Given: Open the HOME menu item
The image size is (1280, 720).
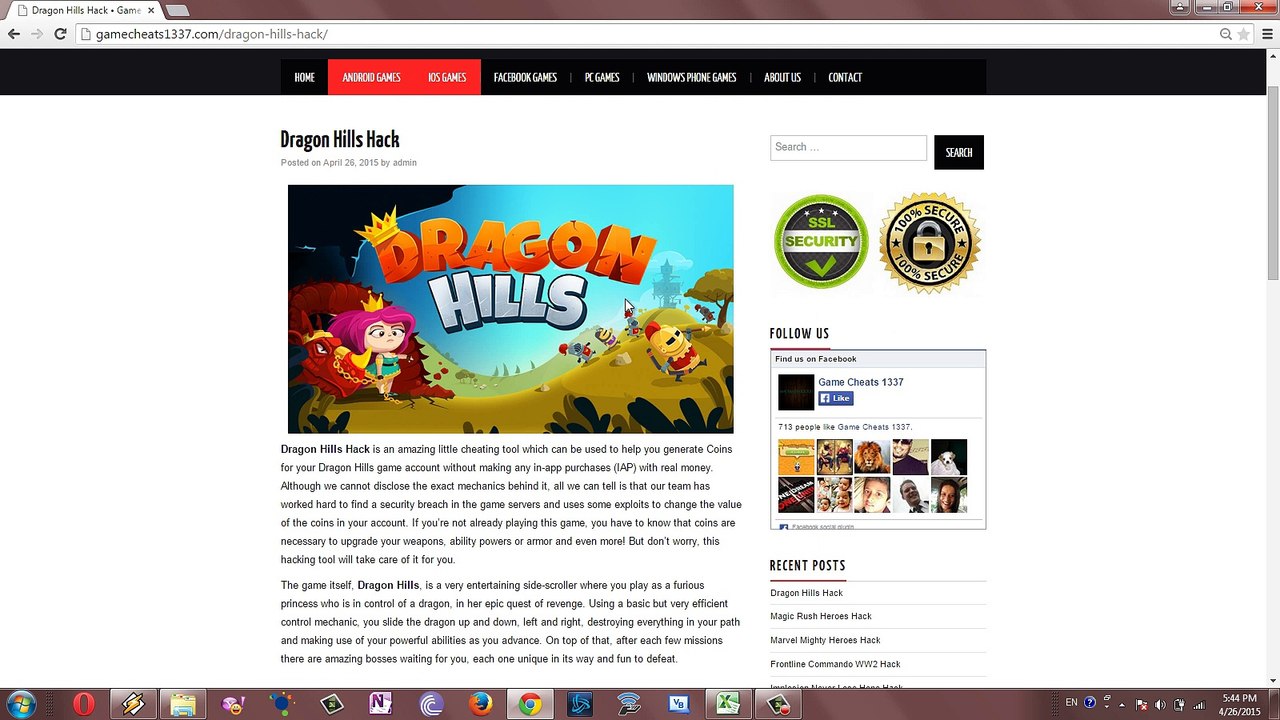Looking at the screenshot, I should pyautogui.click(x=304, y=77).
